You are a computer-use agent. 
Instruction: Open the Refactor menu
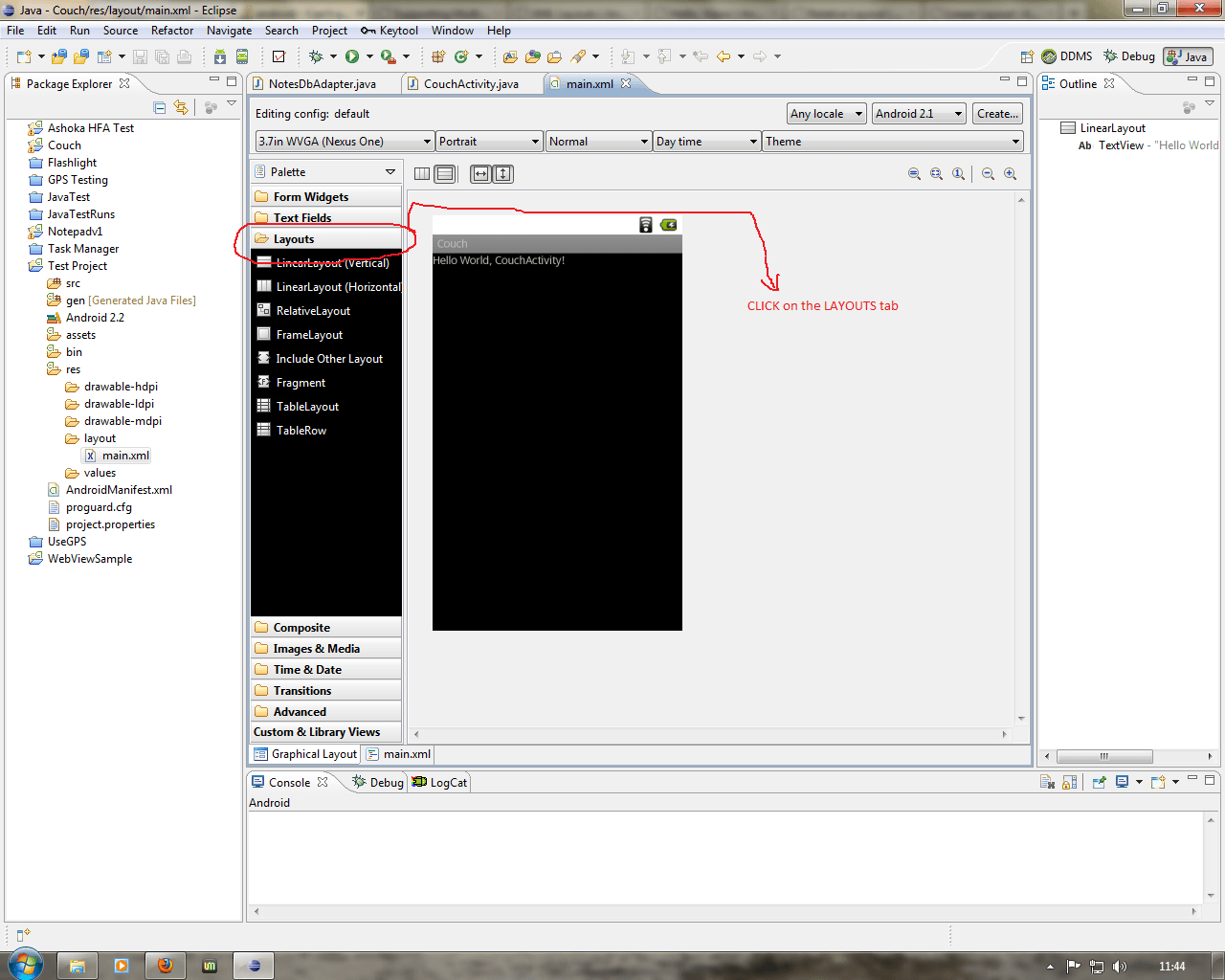(172, 31)
